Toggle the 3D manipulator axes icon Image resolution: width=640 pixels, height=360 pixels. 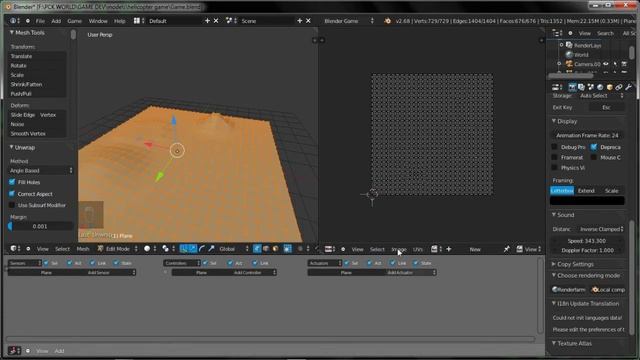click(184, 249)
